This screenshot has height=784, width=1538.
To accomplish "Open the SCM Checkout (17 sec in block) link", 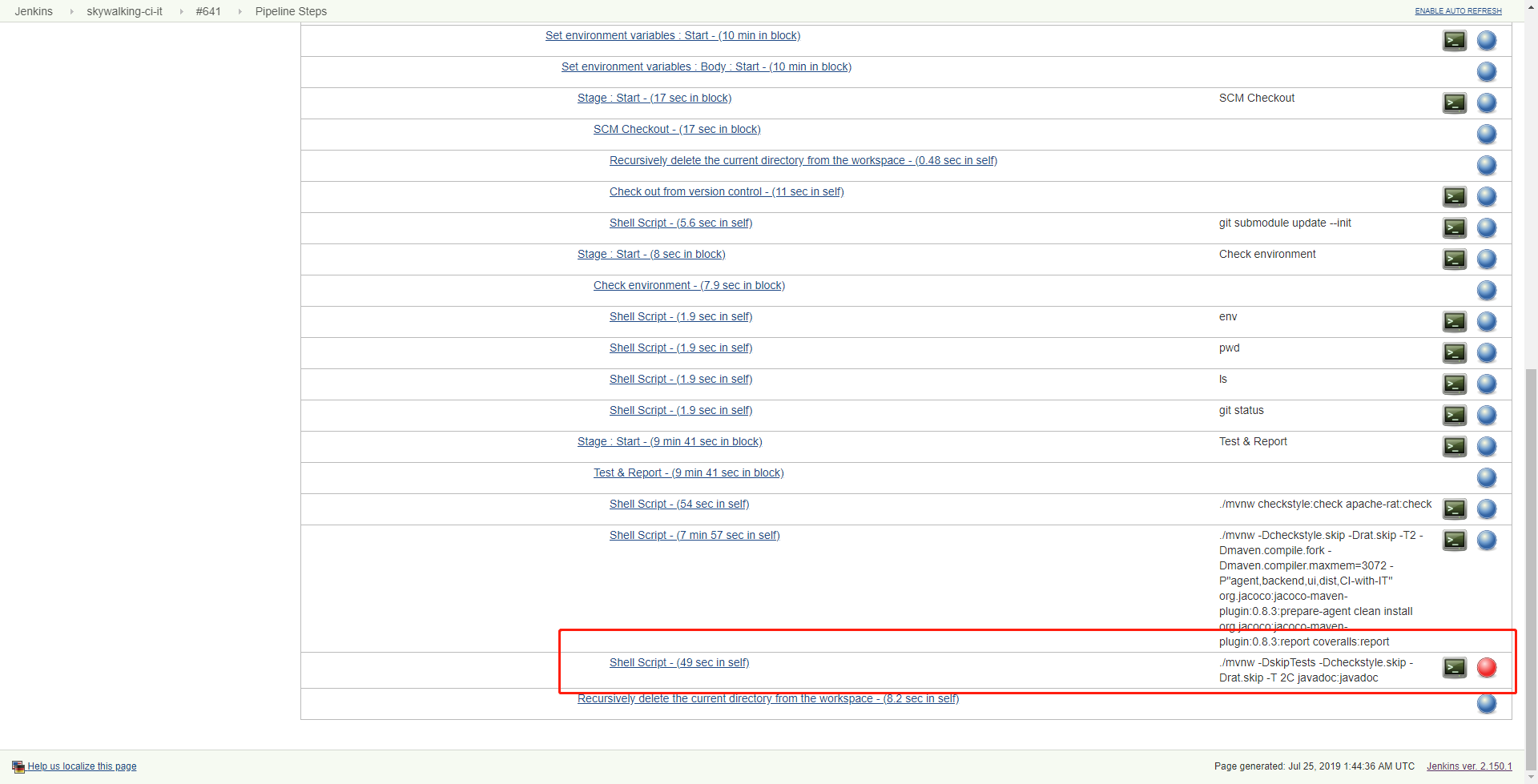I will click(677, 129).
